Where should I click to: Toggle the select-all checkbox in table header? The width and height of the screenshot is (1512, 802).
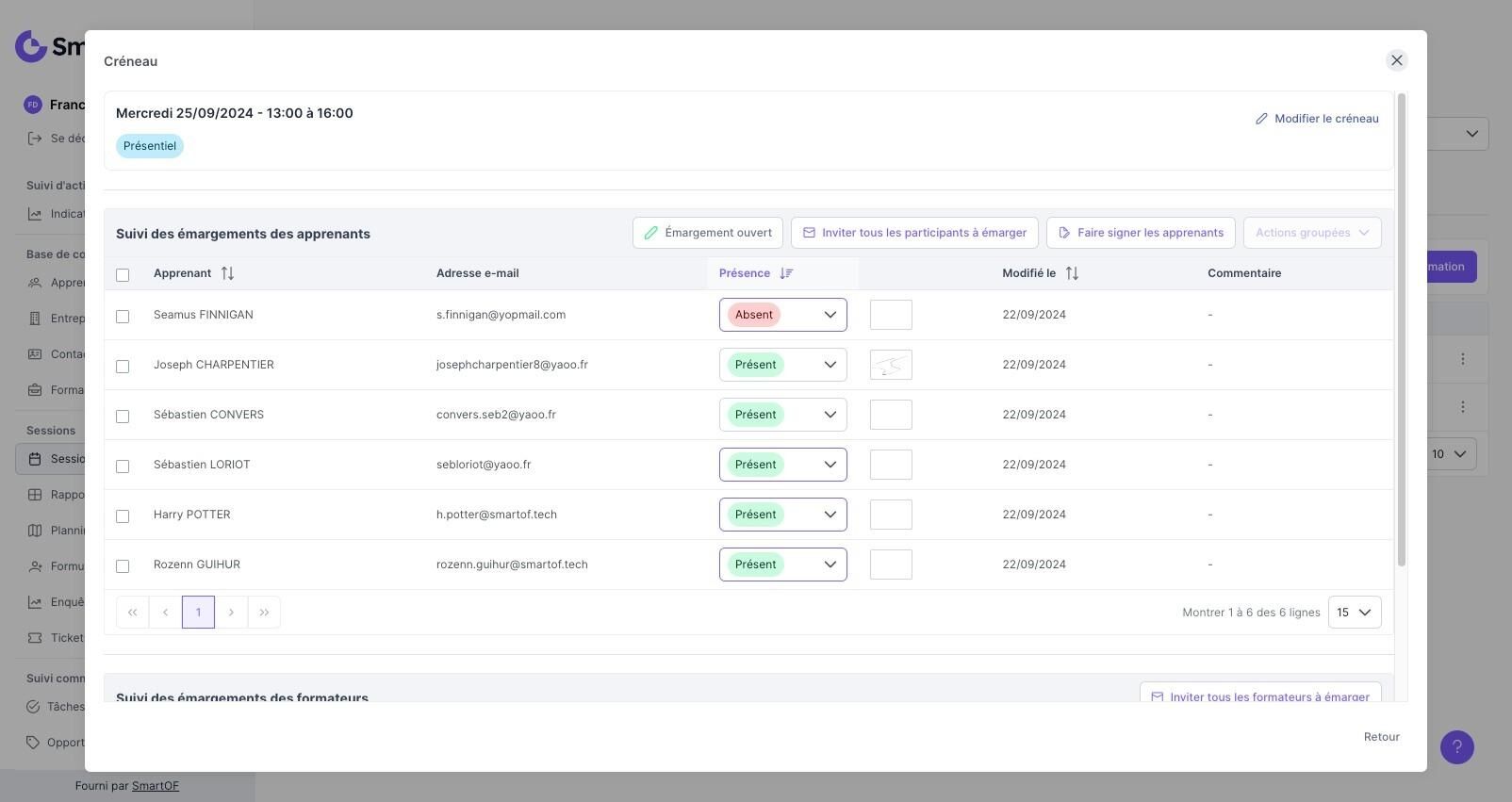point(123,275)
